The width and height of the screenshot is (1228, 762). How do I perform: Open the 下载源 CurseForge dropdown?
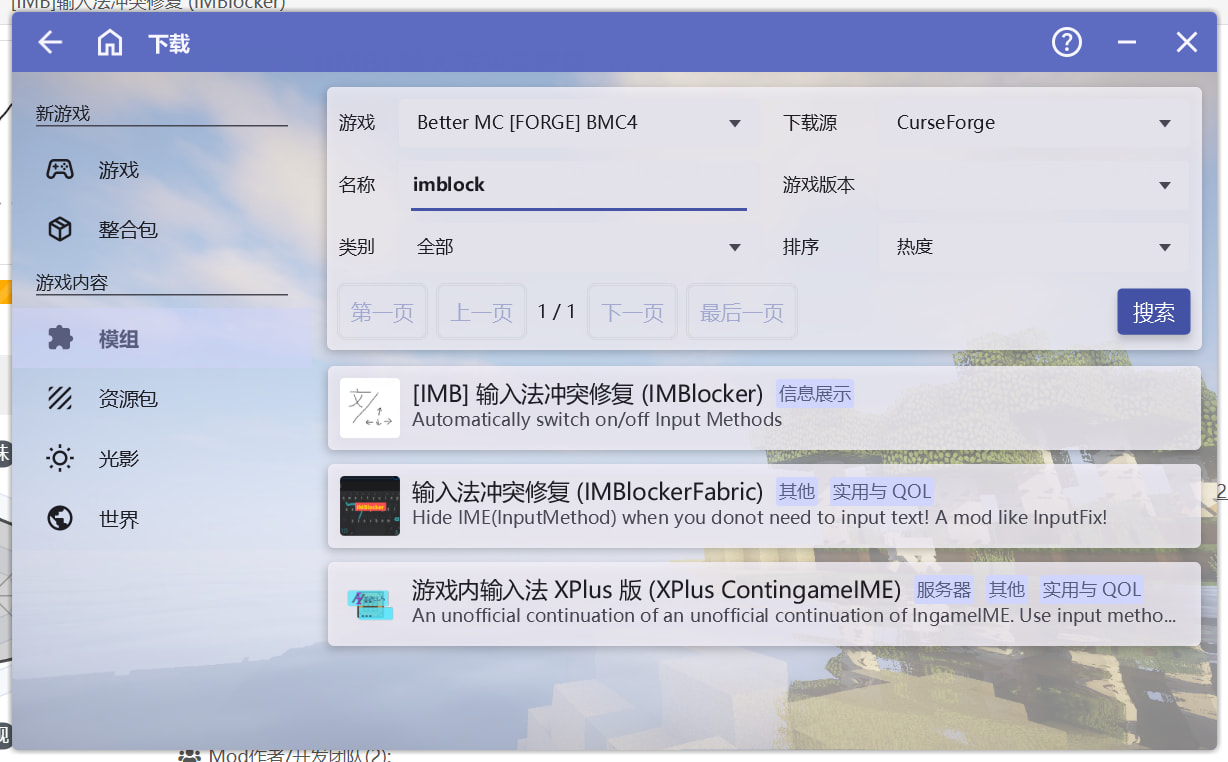pyautogui.click(x=1034, y=123)
